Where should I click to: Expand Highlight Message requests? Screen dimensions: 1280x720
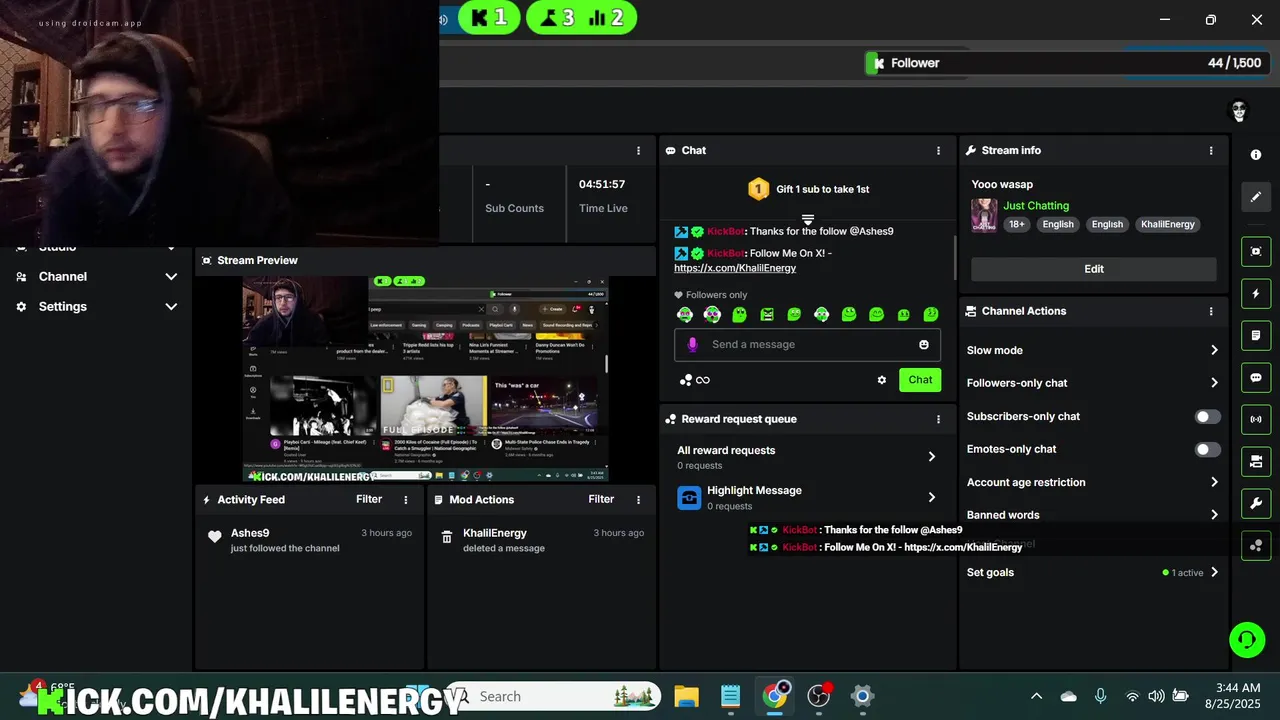coord(807,498)
